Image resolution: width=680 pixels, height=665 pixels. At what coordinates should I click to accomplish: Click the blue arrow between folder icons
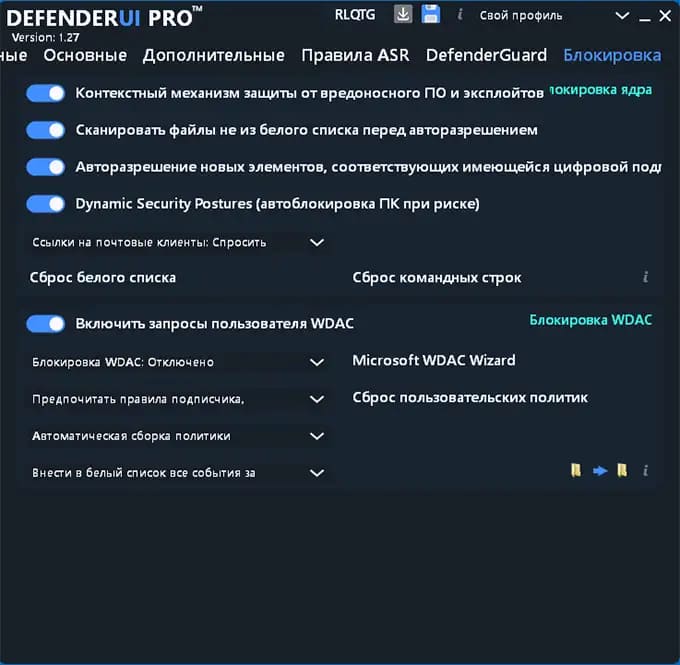click(x=600, y=471)
